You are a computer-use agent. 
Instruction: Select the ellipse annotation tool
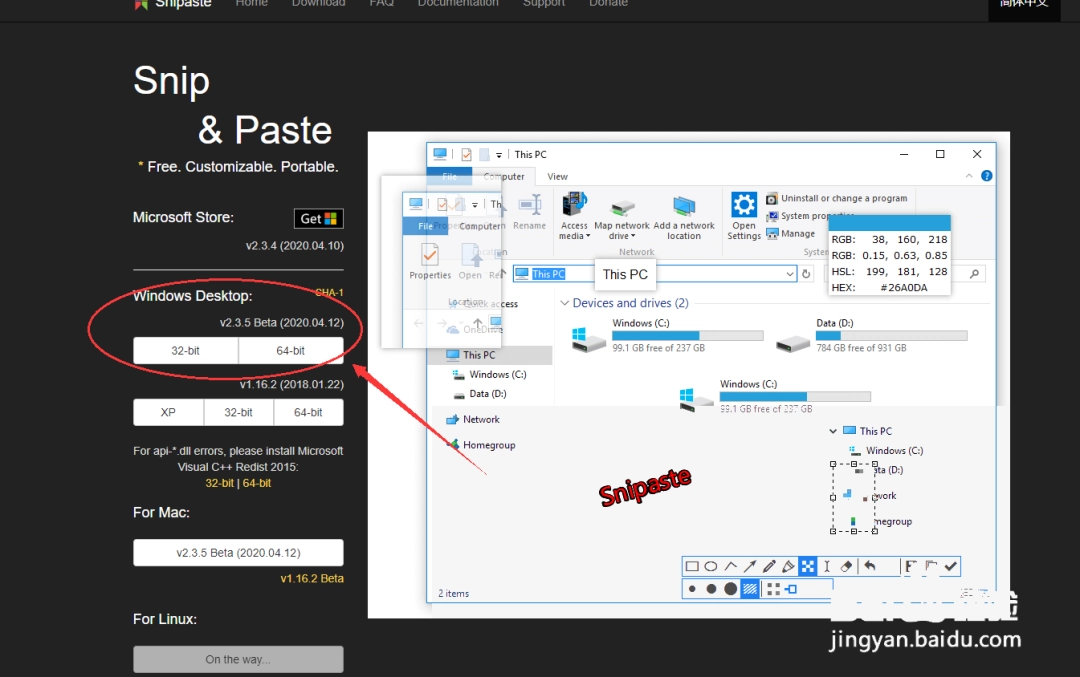point(711,566)
